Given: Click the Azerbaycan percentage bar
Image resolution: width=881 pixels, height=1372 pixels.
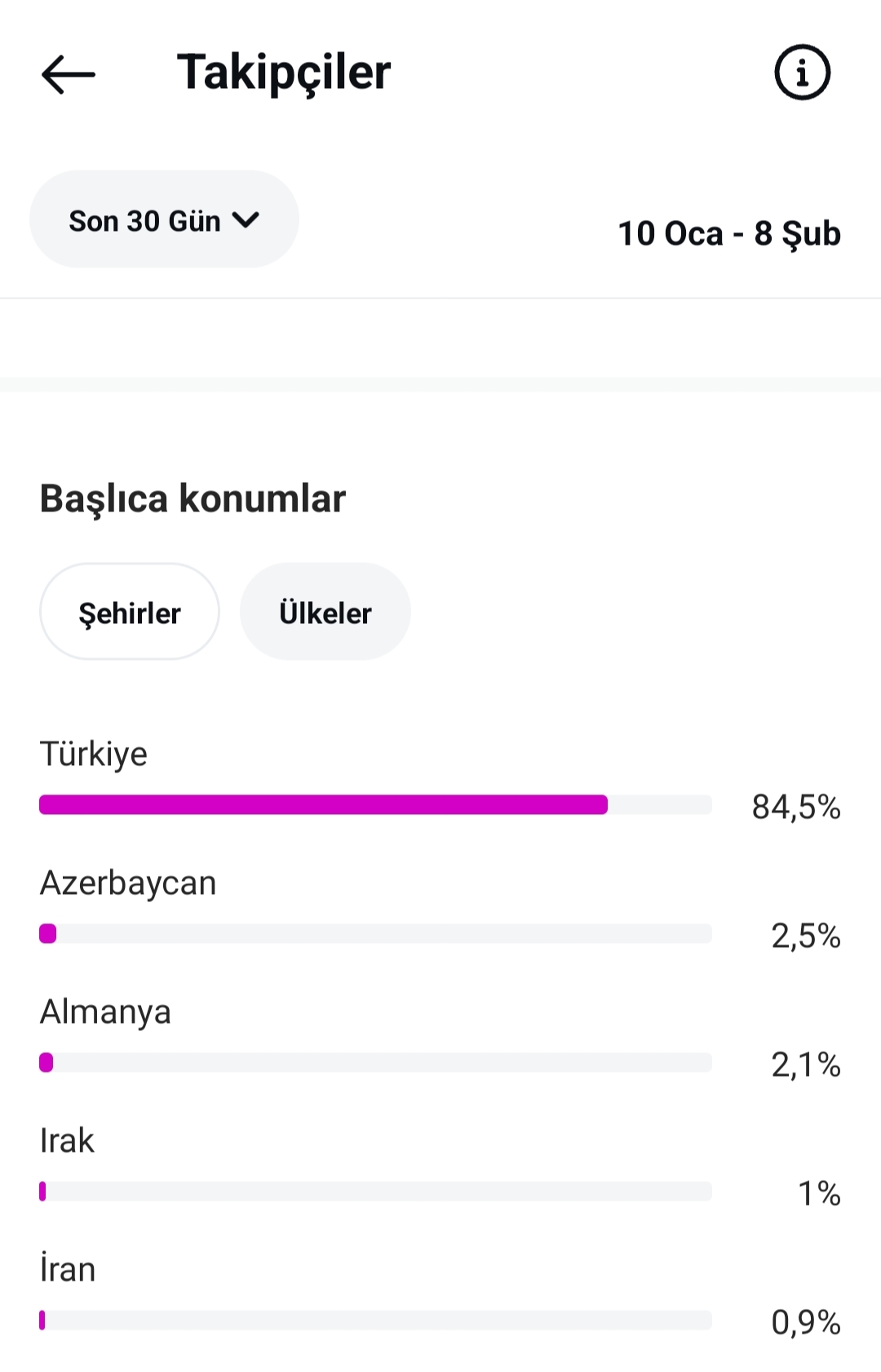Looking at the screenshot, I should click(375, 934).
